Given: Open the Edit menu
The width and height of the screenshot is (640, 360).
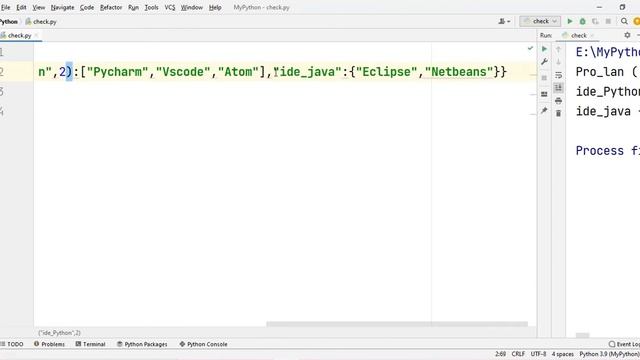Looking at the screenshot, I should (x=21, y=7).
